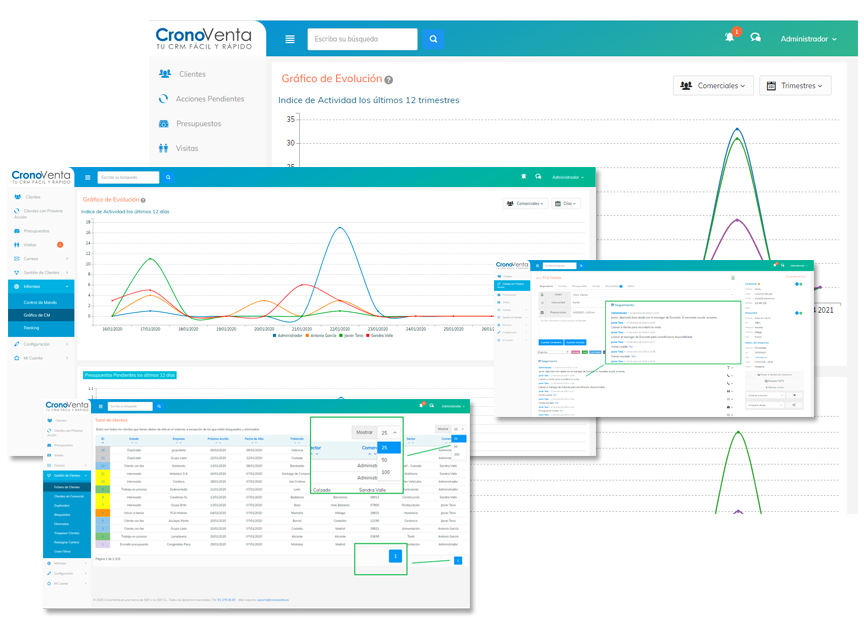Click page 1 pagination button in client list
The height and width of the screenshot is (626, 864).
point(458,560)
